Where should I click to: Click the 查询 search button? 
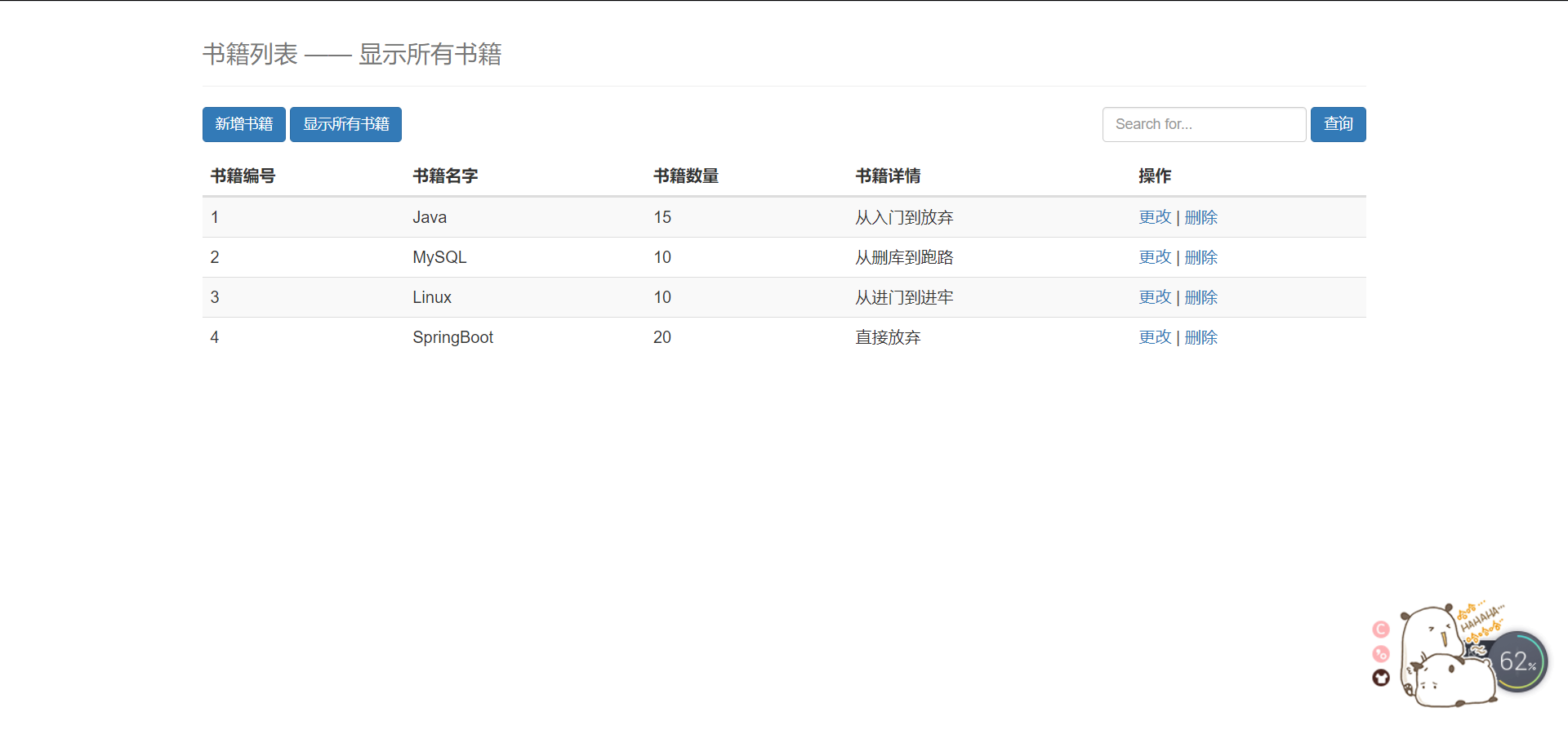tap(1338, 124)
